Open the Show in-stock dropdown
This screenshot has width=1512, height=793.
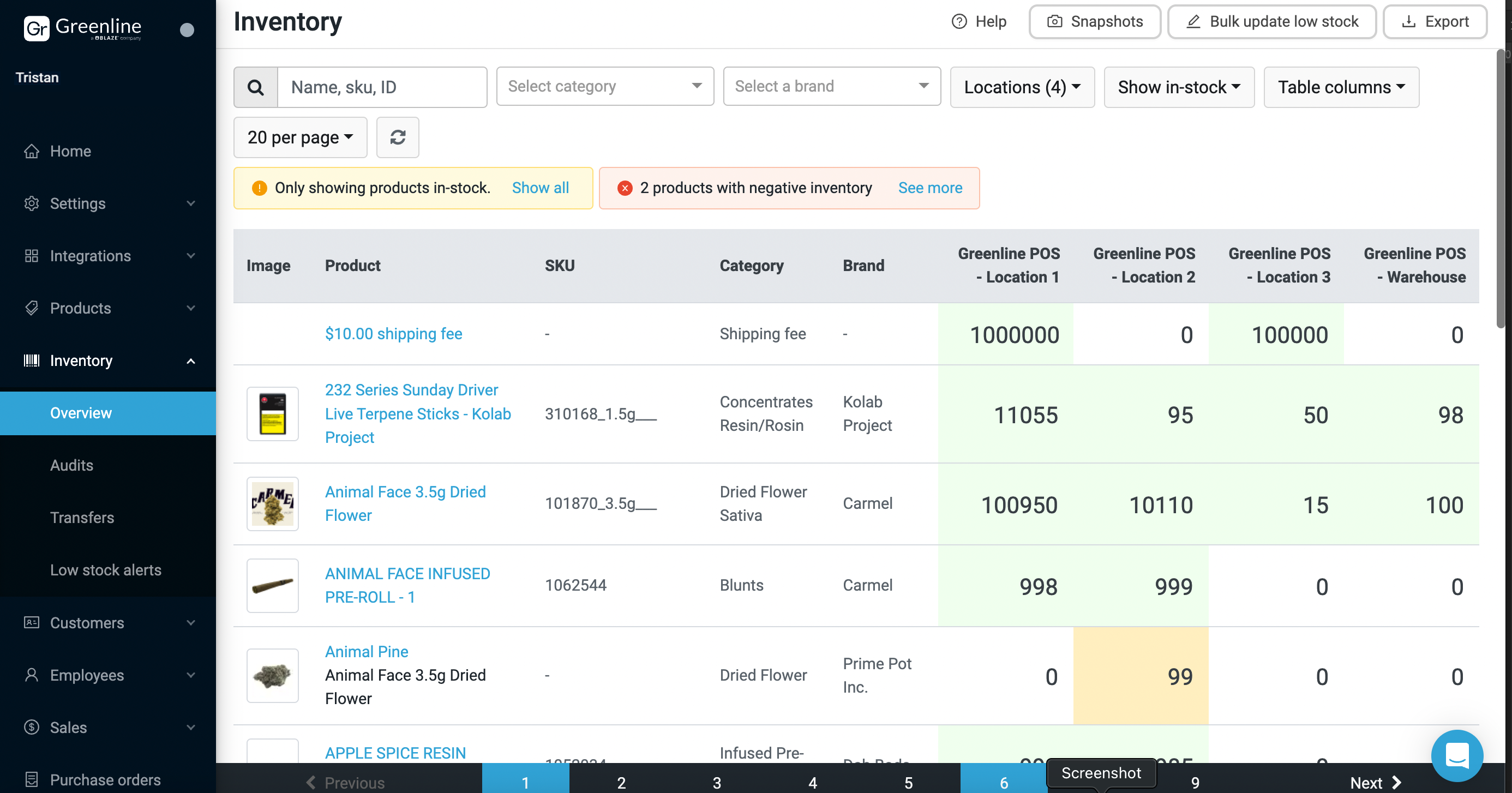point(1179,87)
